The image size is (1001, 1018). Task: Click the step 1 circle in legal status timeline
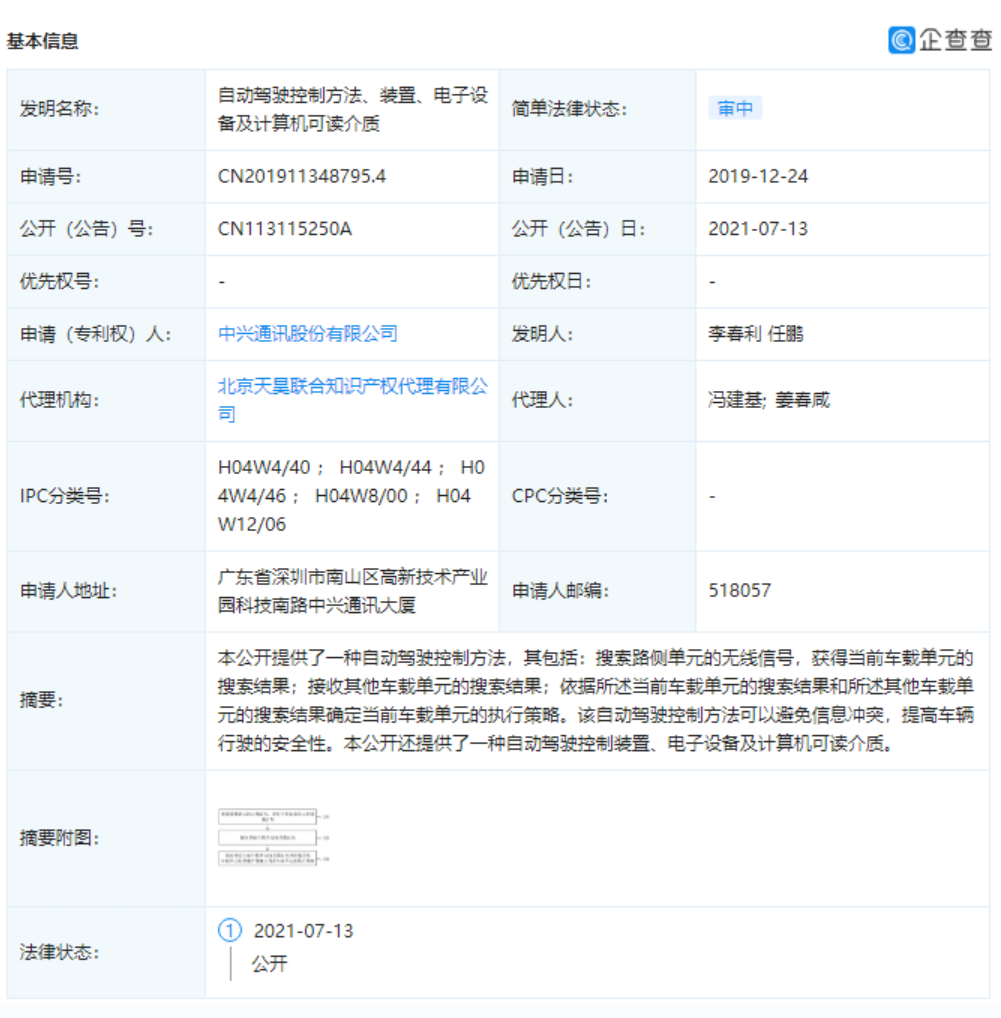(230, 930)
